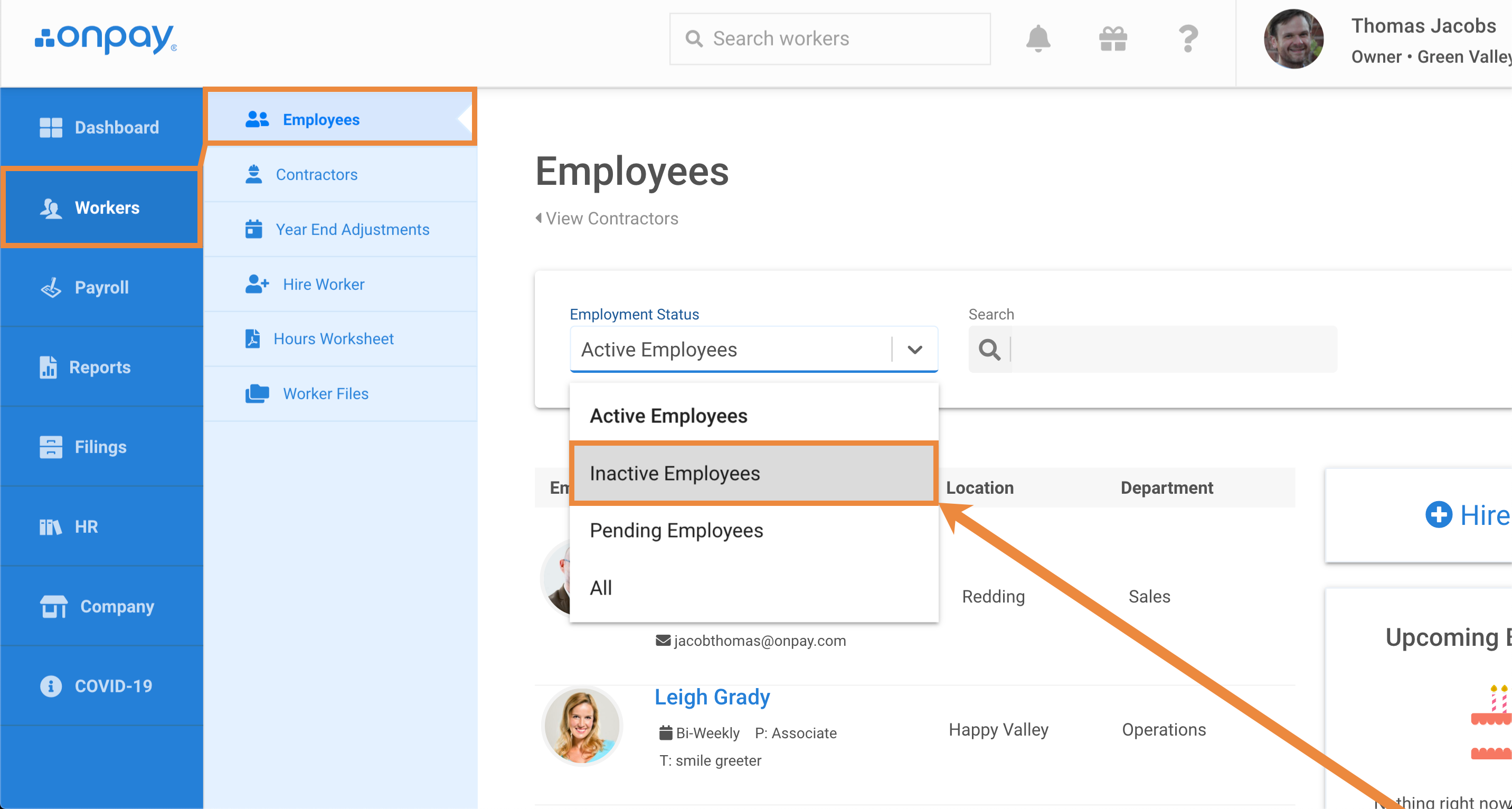The width and height of the screenshot is (1512, 809).
Task: Click the Payroll icon
Action: click(51, 288)
